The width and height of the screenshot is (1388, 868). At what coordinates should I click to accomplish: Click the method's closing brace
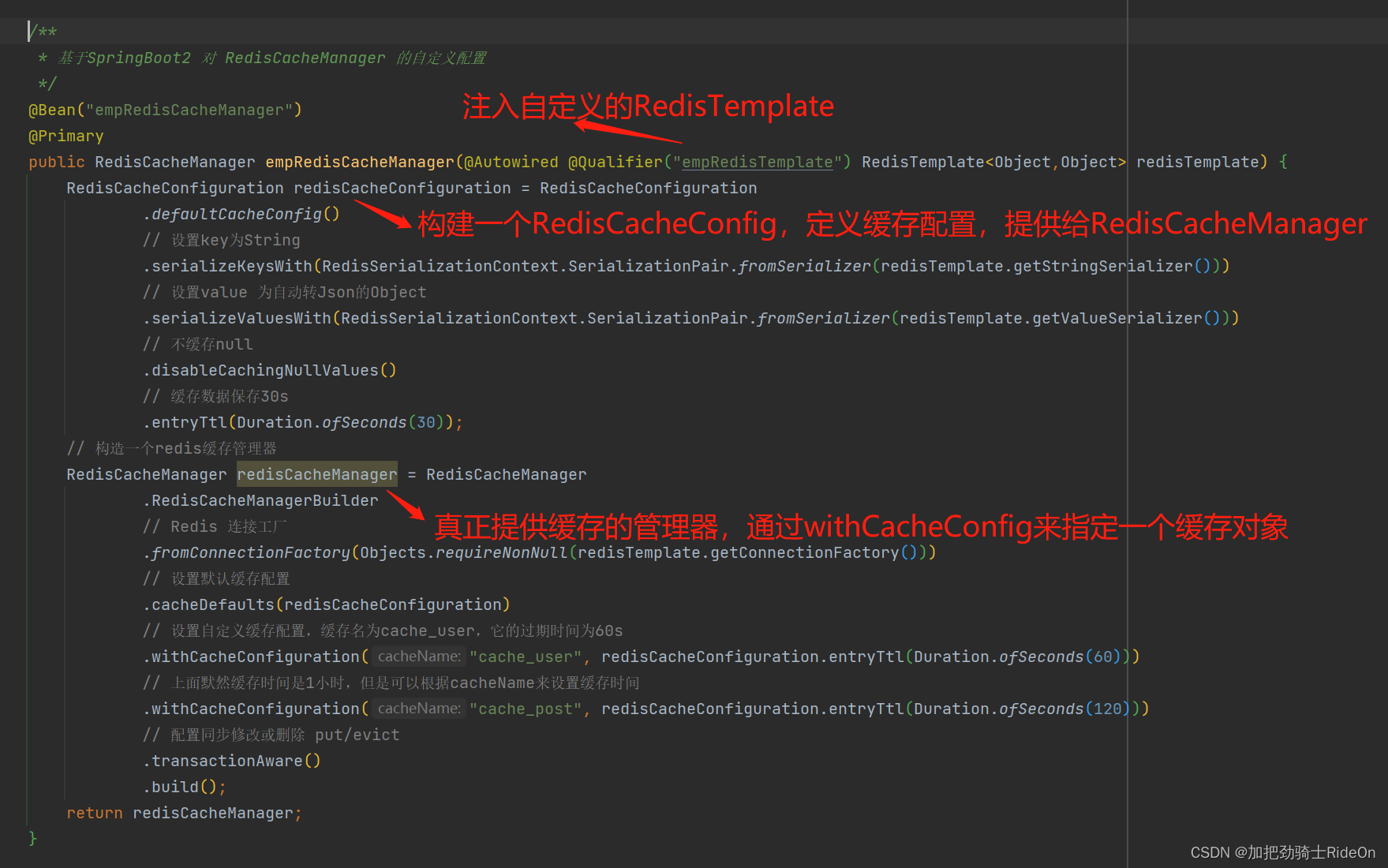point(33,838)
